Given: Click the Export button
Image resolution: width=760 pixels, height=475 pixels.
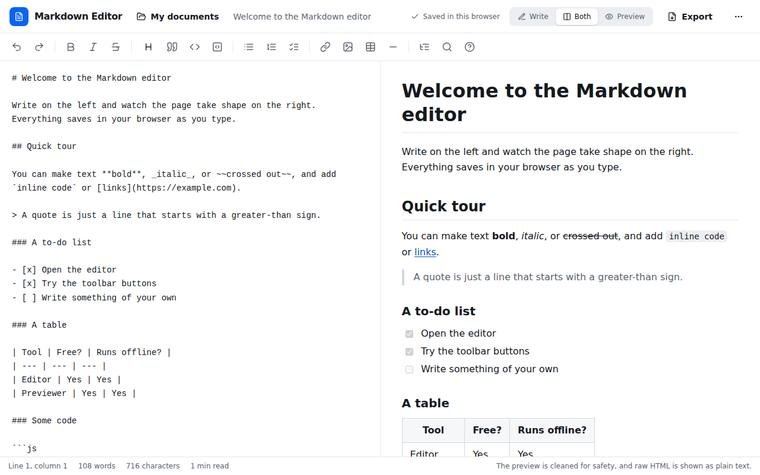Looking at the screenshot, I should (x=690, y=16).
